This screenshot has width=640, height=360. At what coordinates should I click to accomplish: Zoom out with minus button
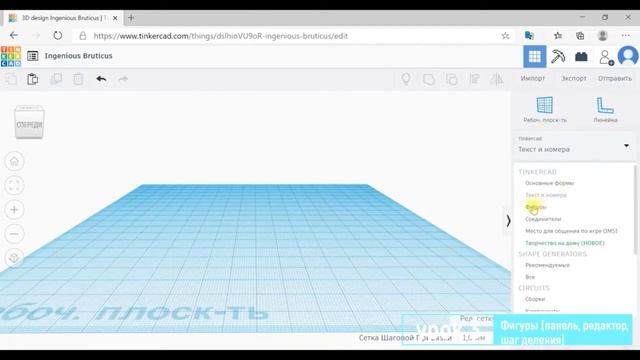point(14,234)
